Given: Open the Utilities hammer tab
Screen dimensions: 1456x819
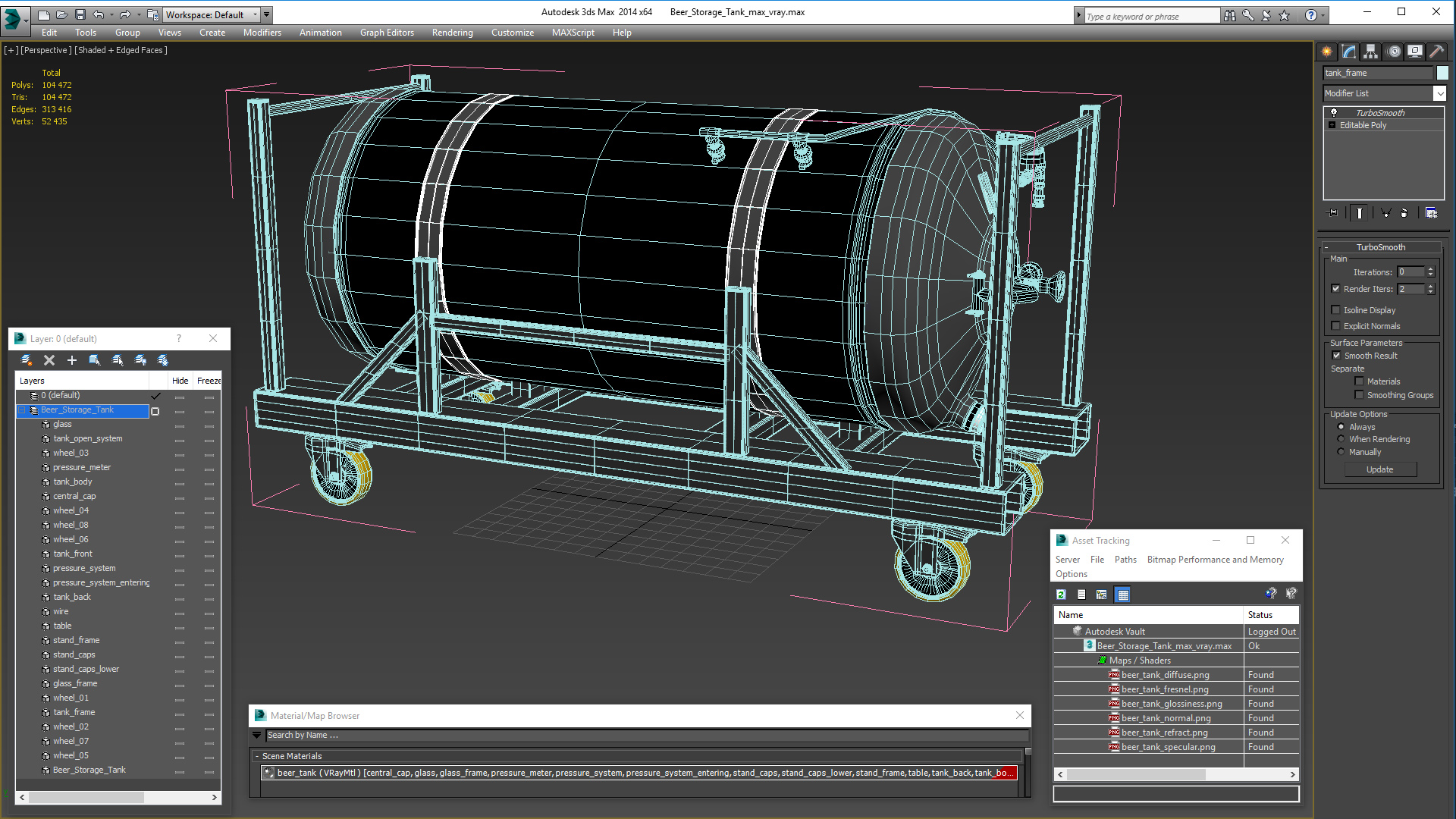Looking at the screenshot, I should pyautogui.click(x=1436, y=52).
